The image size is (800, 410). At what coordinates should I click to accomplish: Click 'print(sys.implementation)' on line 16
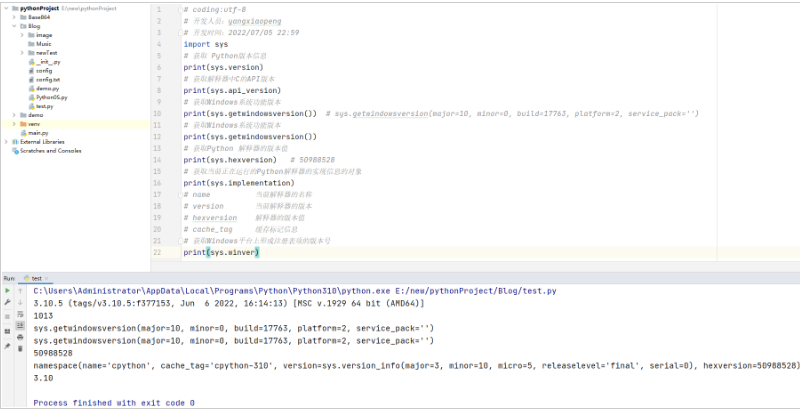pos(239,183)
